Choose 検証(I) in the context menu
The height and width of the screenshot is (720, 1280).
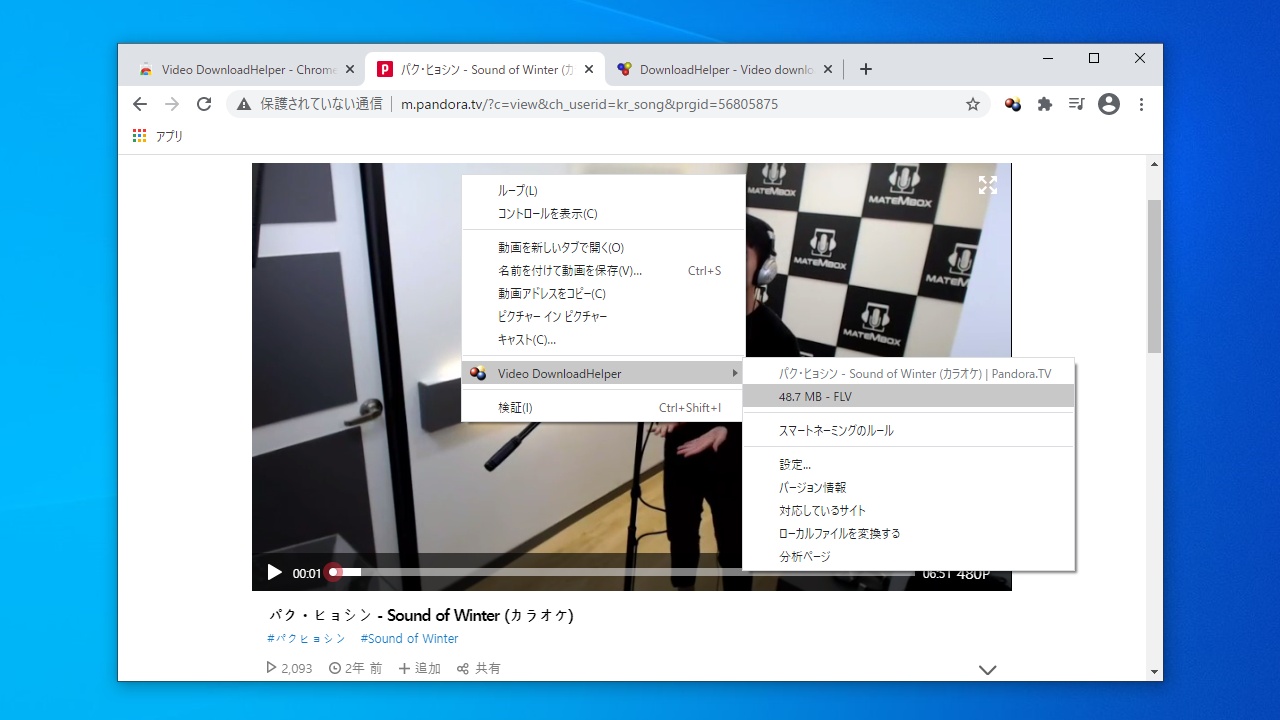(603, 408)
